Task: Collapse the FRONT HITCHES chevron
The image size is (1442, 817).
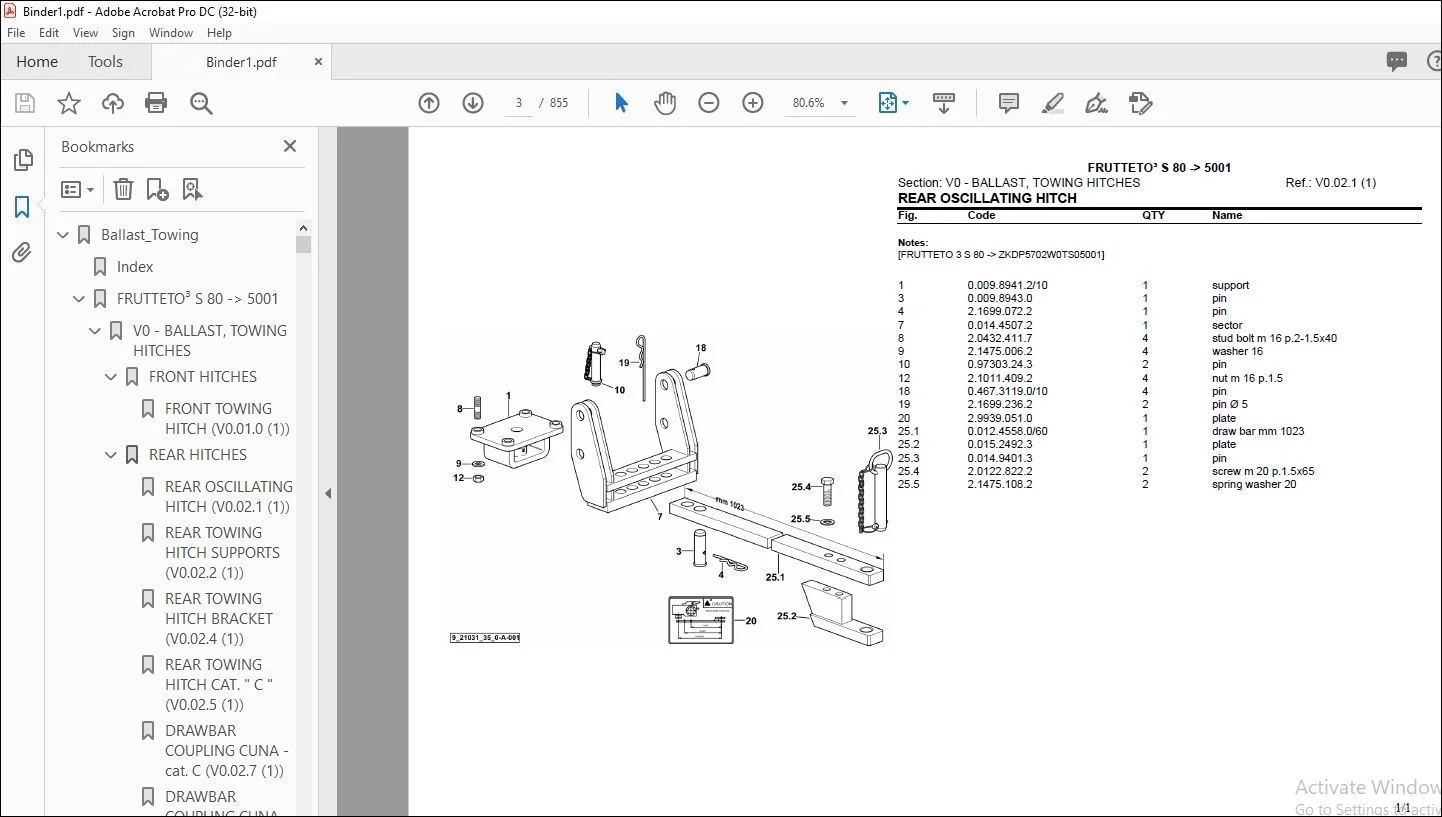Action: coord(111,377)
